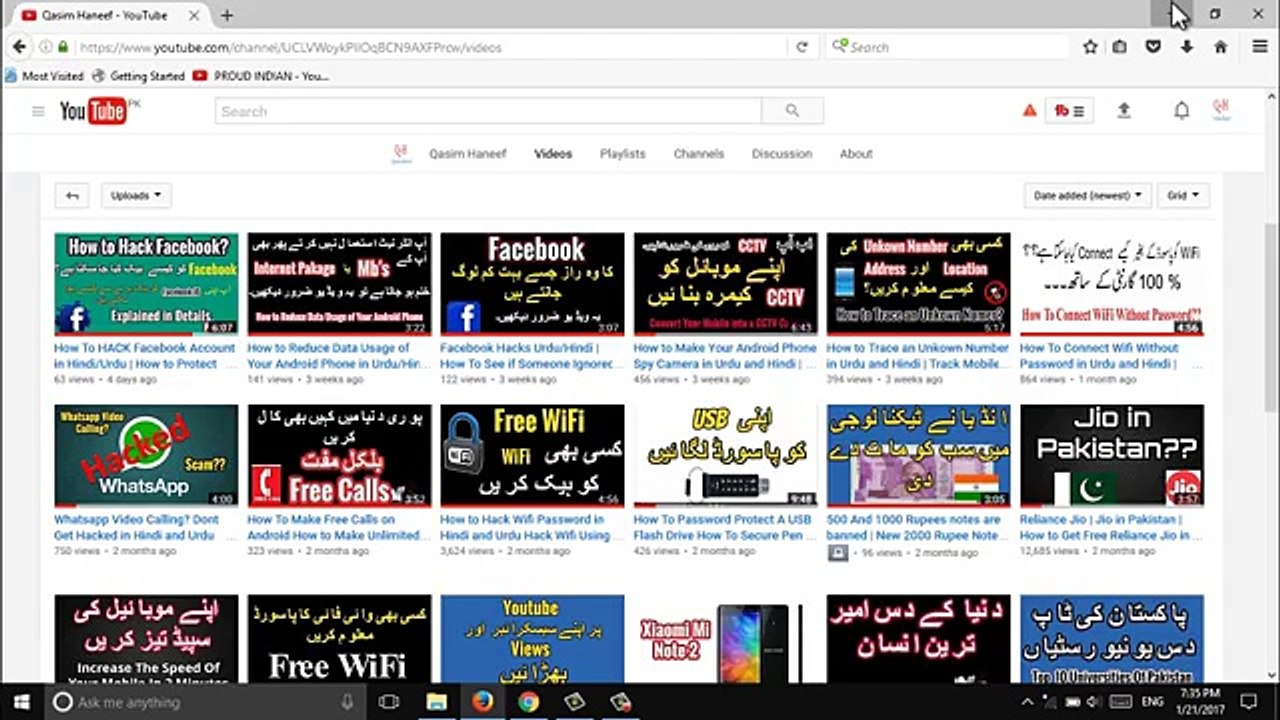Open Firefox from the taskbar
The image size is (1280, 720).
coord(482,702)
